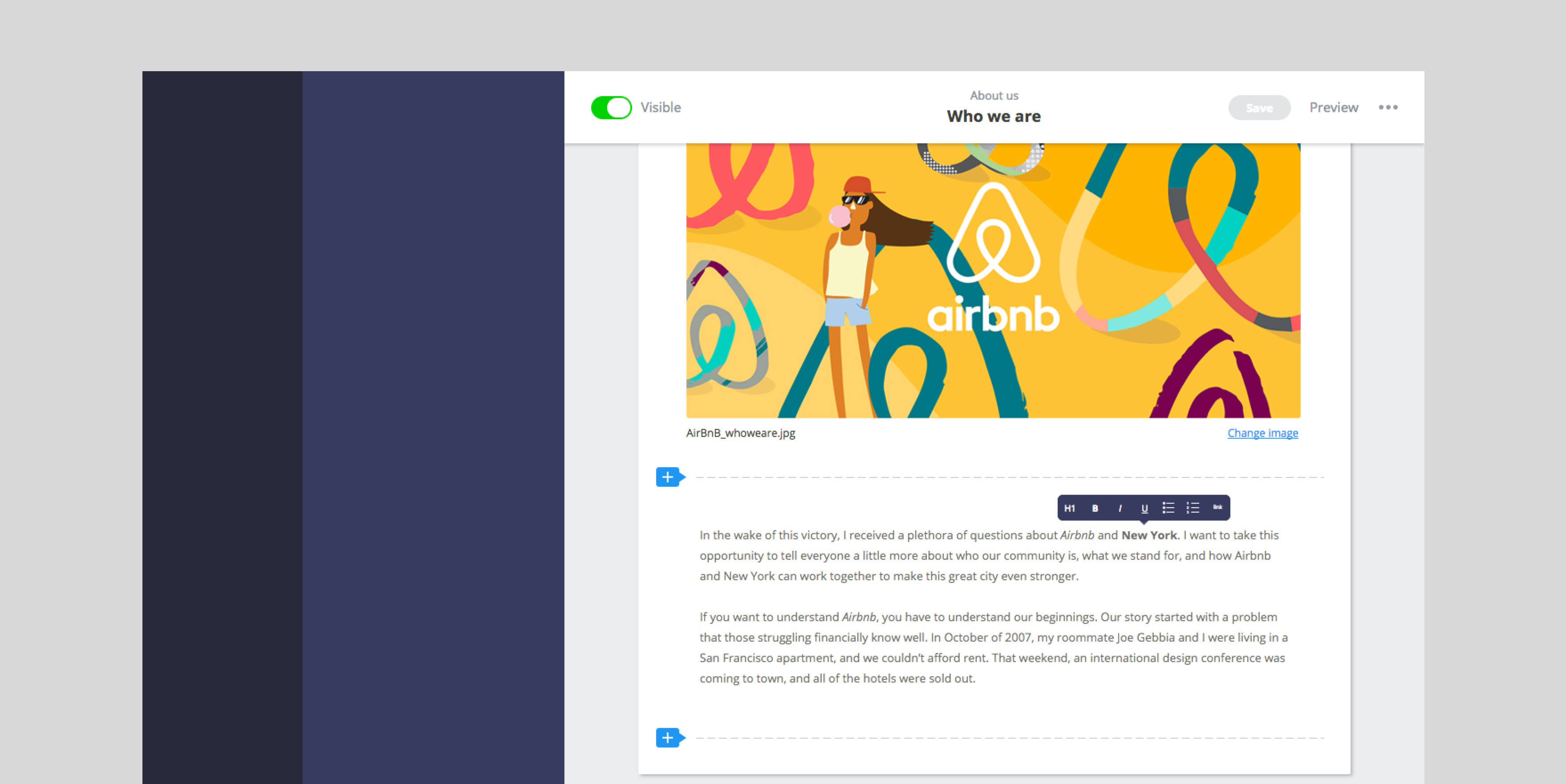The width and height of the screenshot is (1566, 784).
Task: Click the Airbnb header image
Action: click(x=994, y=281)
